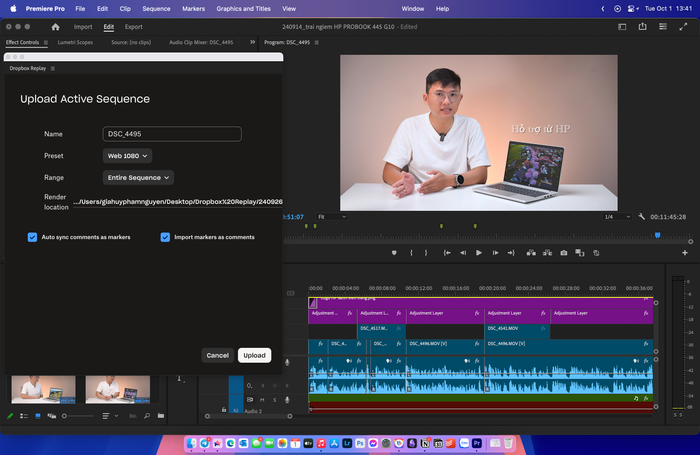Uncheck Import markers as comments
This screenshot has height=455, width=700.
tap(165, 237)
